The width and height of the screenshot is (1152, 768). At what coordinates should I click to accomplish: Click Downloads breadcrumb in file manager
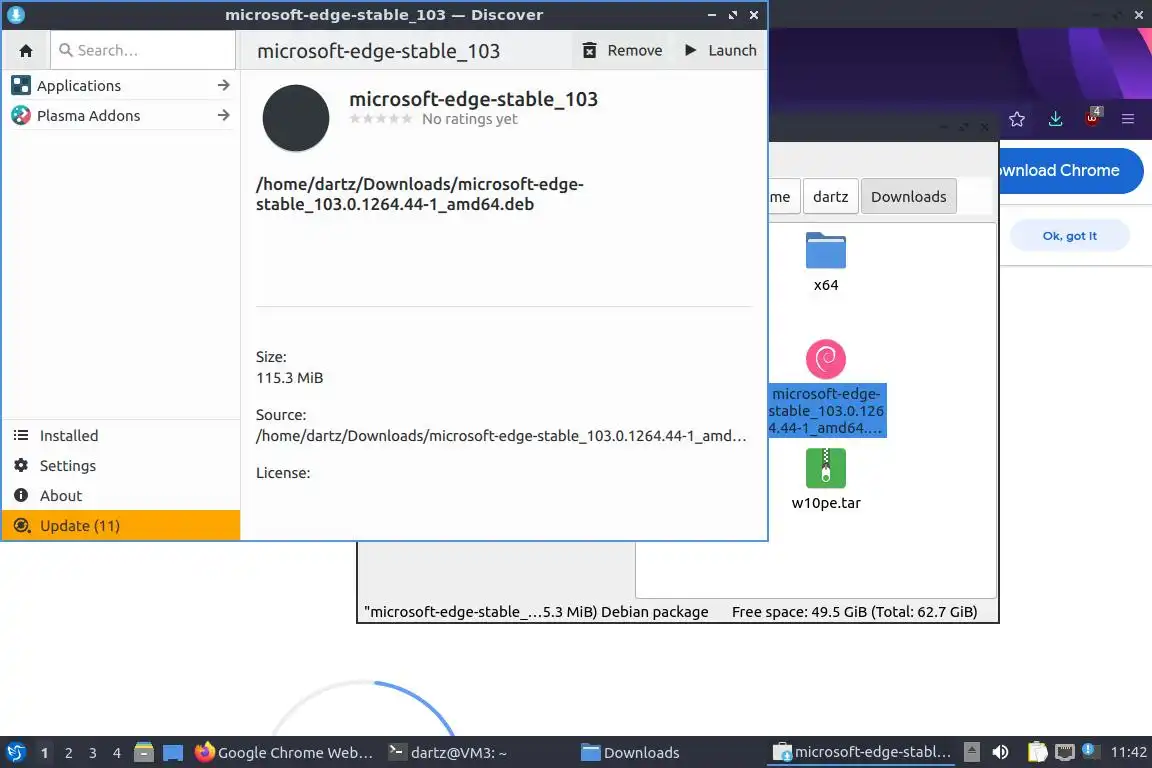[909, 197]
